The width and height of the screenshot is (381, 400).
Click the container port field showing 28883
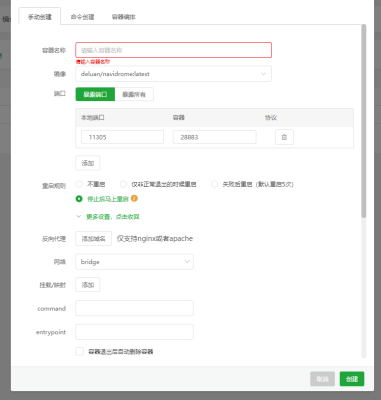[x=214, y=137]
